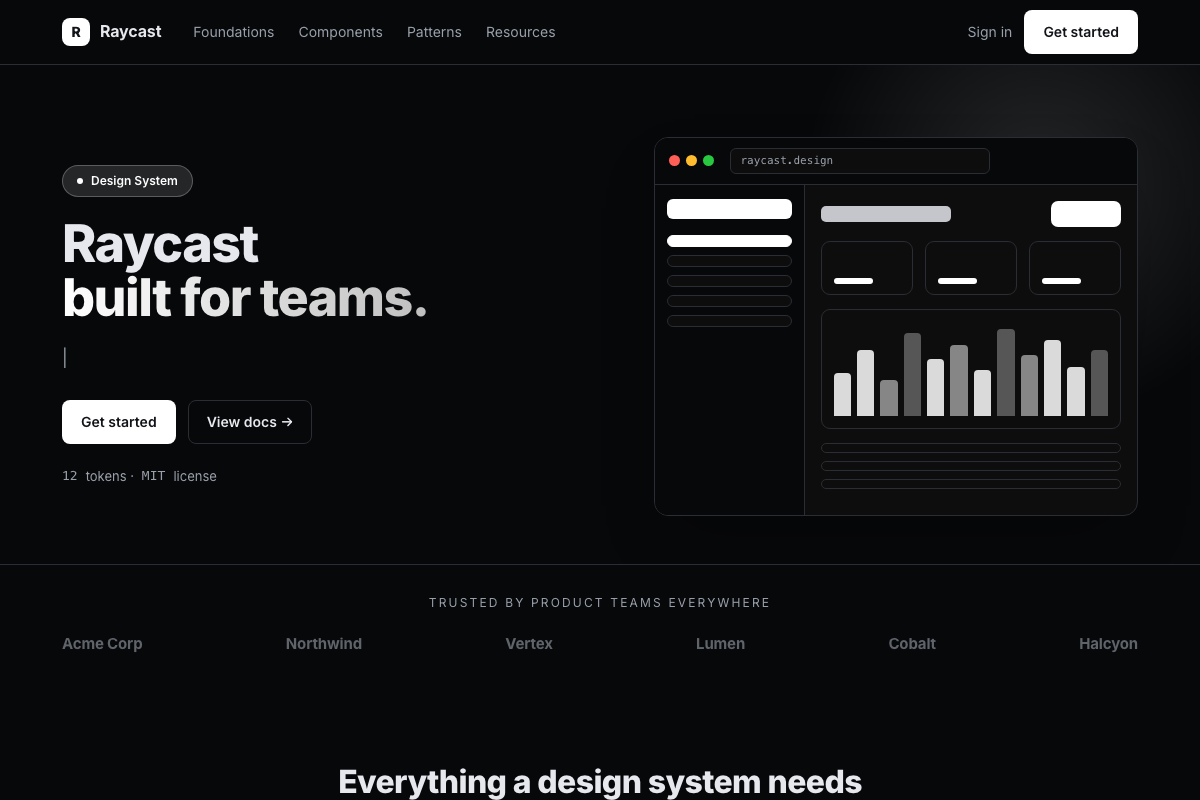Select the Halcyon company name
This screenshot has width=1200, height=800.
[1108, 644]
